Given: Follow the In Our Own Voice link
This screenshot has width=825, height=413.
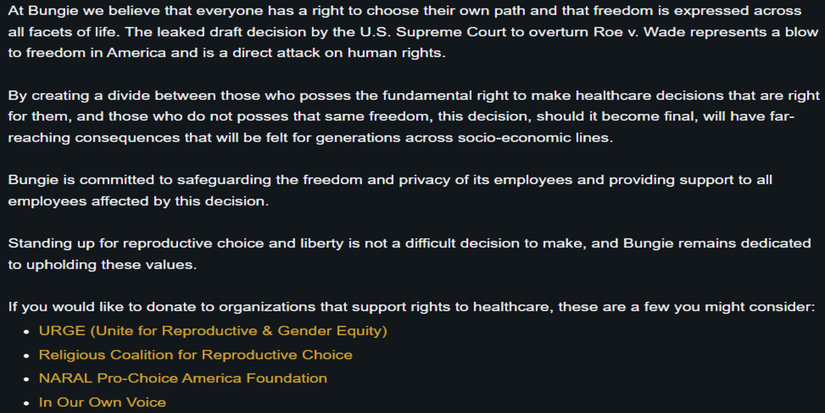Looking at the screenshot, I should (102, 402).
